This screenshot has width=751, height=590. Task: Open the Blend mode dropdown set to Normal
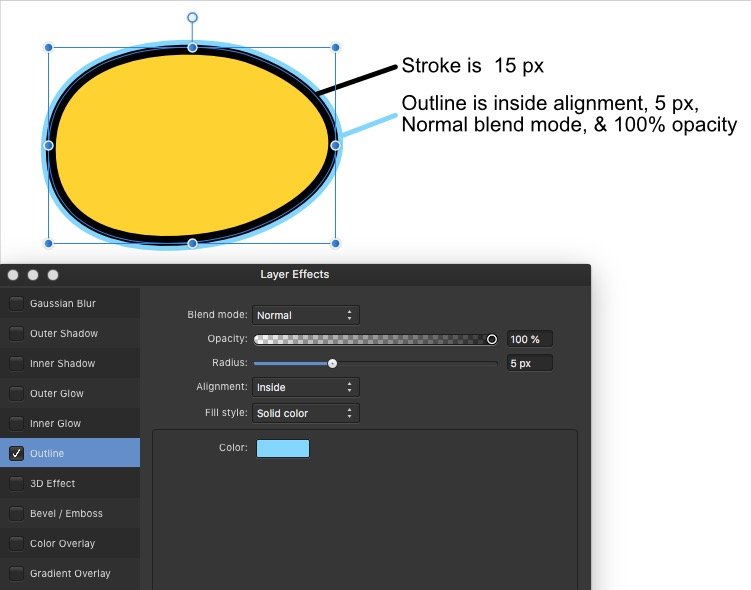306,315
